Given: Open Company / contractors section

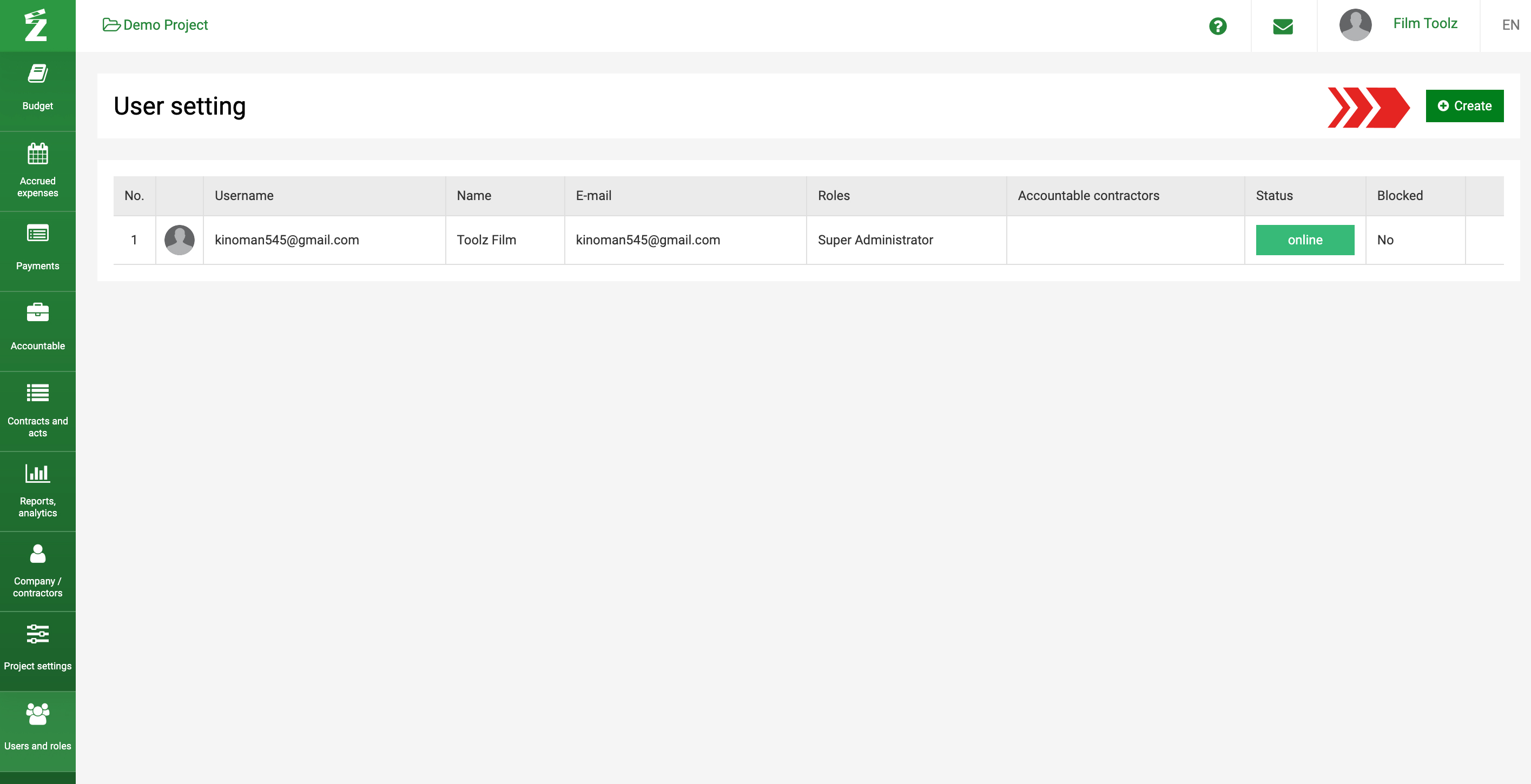Looking at the screenshot, I should [x=37, y=572].
